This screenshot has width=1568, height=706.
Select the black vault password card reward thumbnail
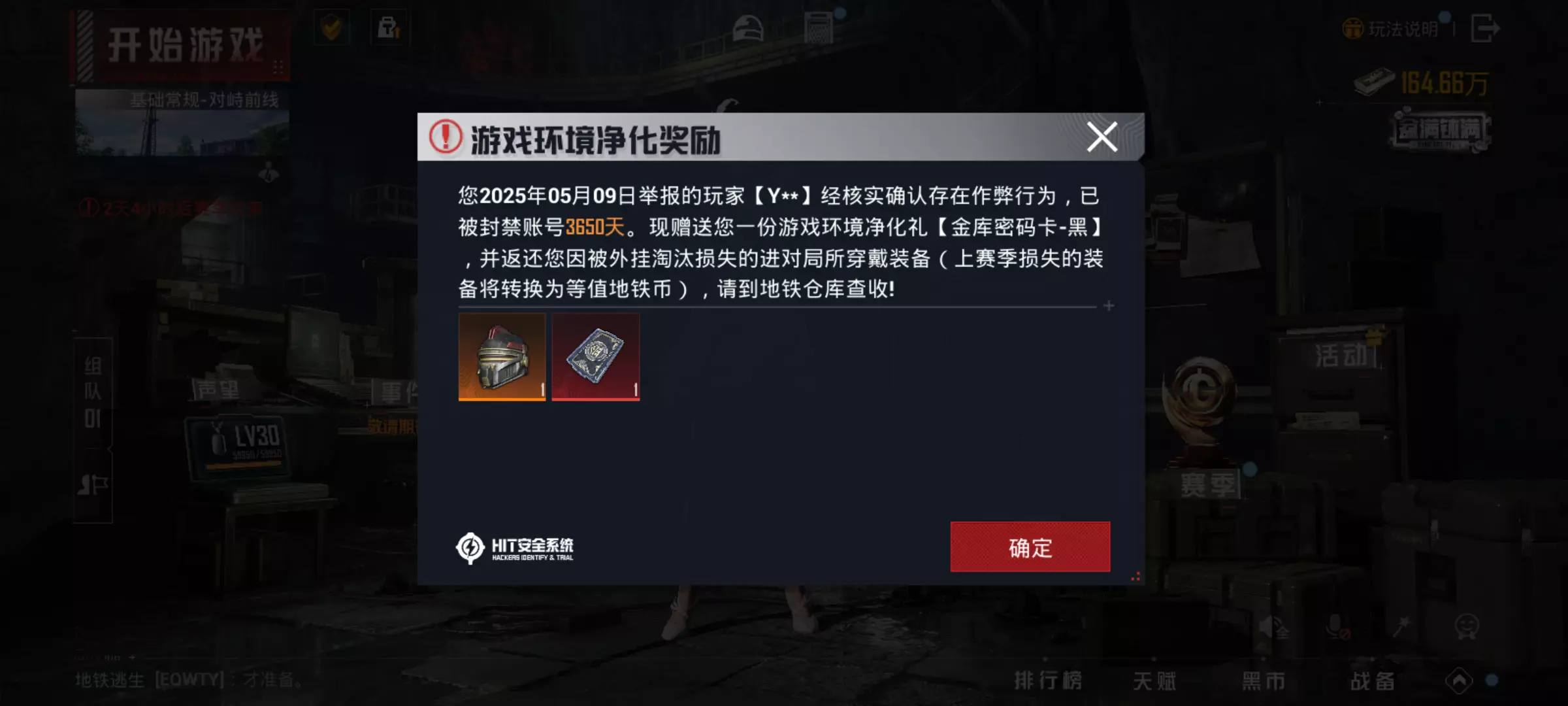[x=595, y=356]
